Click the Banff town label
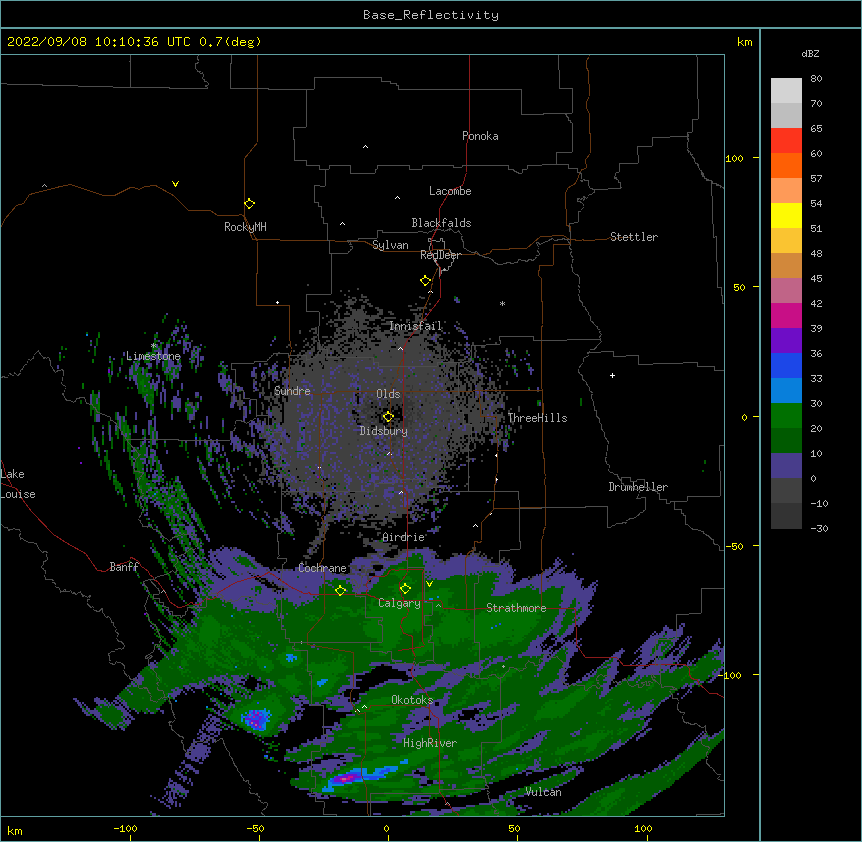 coord(124,567)
